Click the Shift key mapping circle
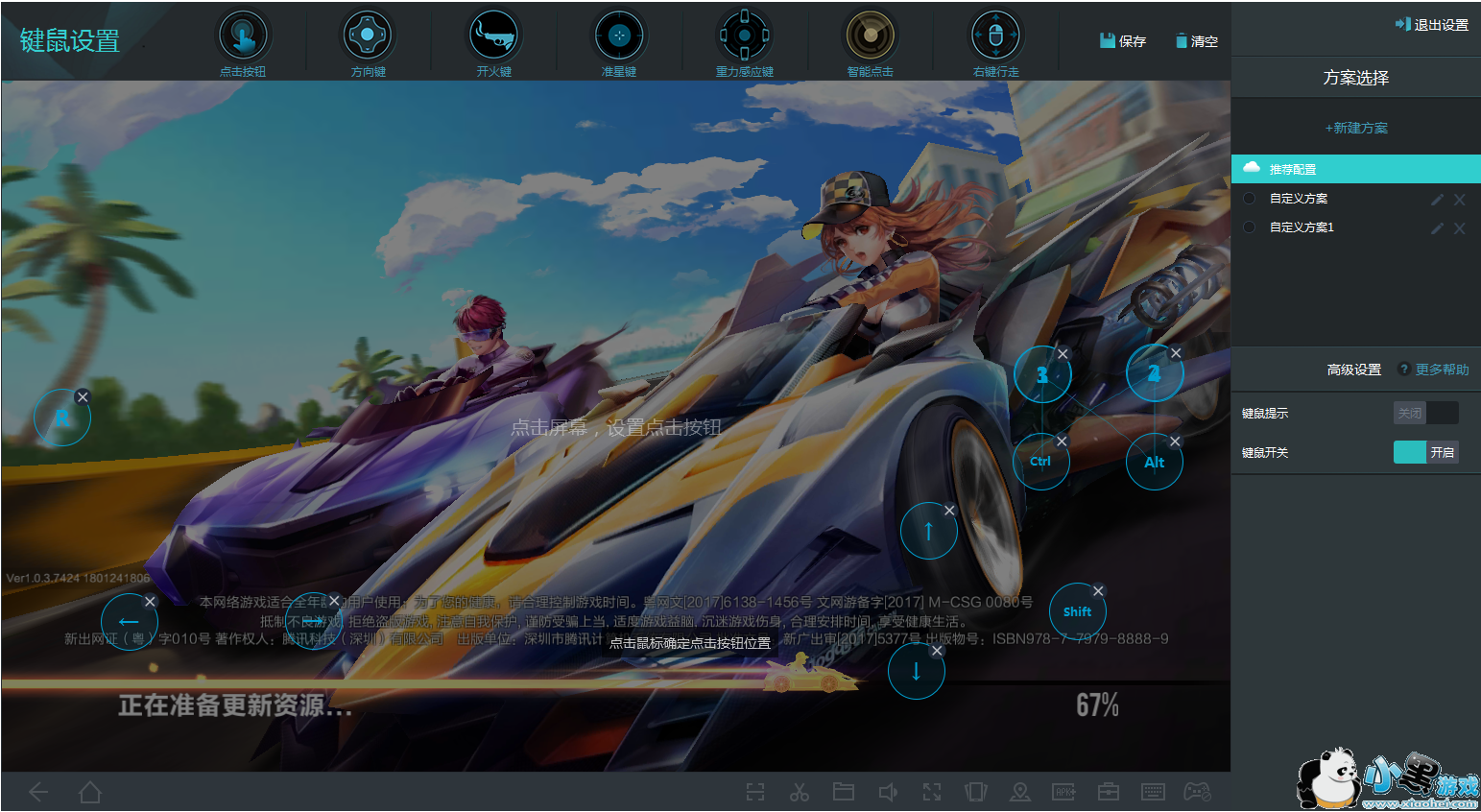The image size is (1481, 812). click(x=1078, y=611)
